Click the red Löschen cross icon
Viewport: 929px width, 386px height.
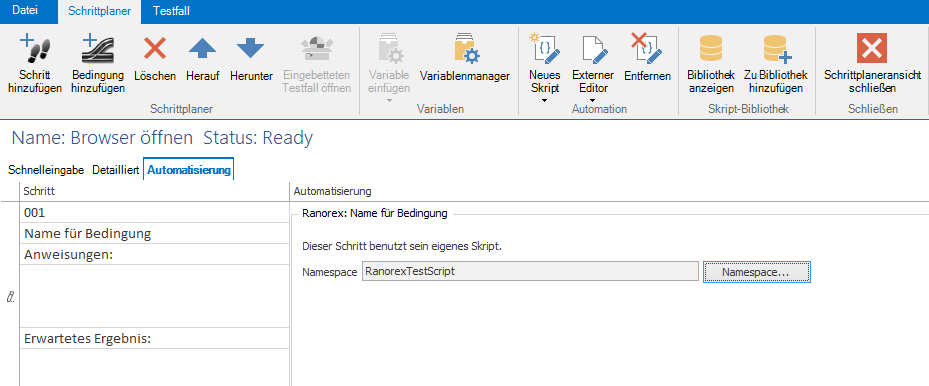tap(155, 48)
